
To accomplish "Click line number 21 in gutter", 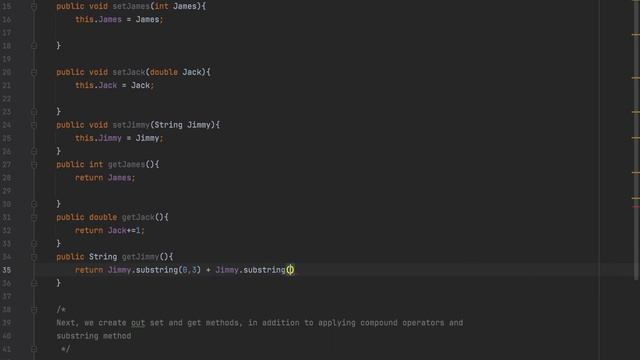I will [x=7, y=85].
